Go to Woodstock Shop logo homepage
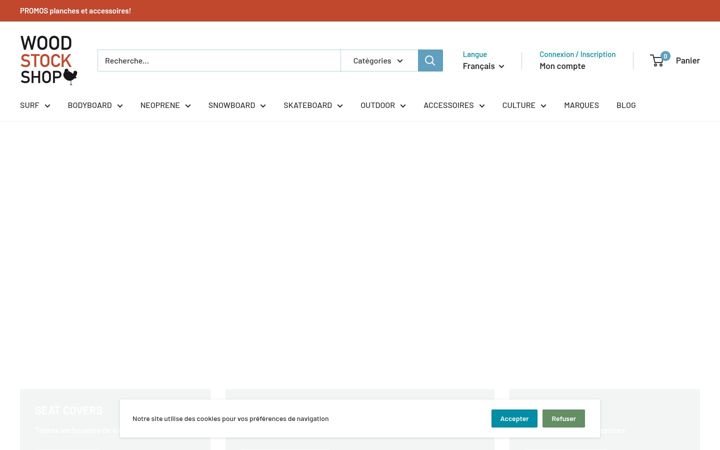This screenshot has width=720, height=450. tap(49, 60)
